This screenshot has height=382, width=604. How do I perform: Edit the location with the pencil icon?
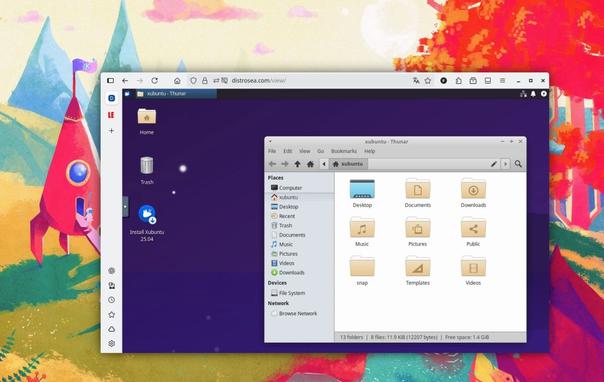[x=493, y=164]
